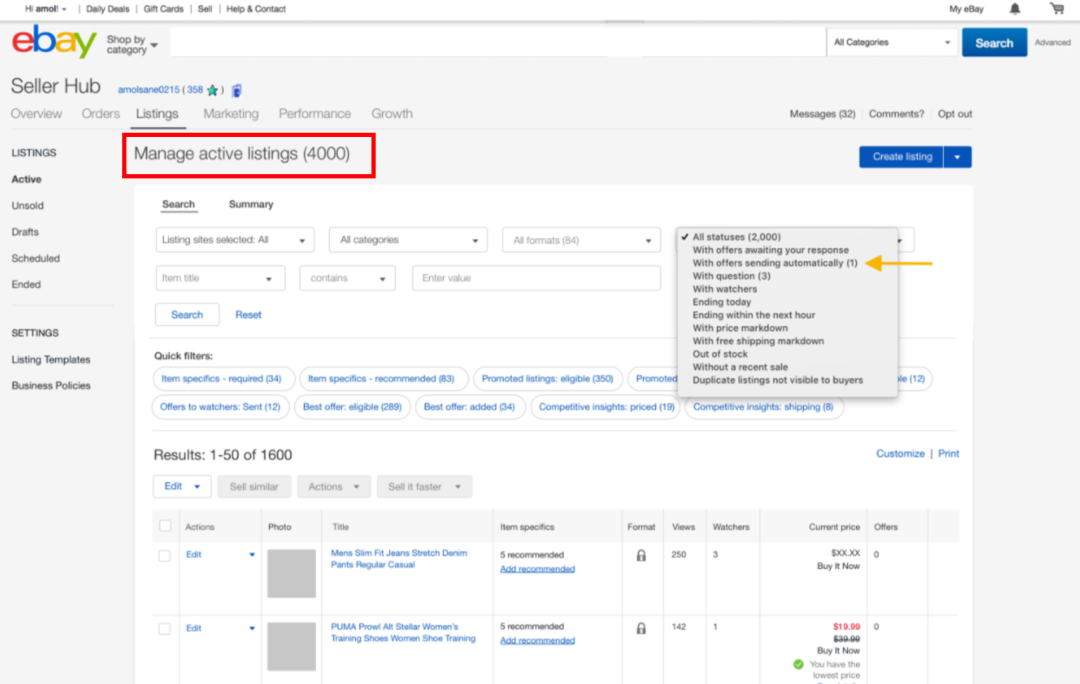Click the feedback star icon beside 358
The width and height of the screenshot is (1080, 684).
[x=212, y=90]
